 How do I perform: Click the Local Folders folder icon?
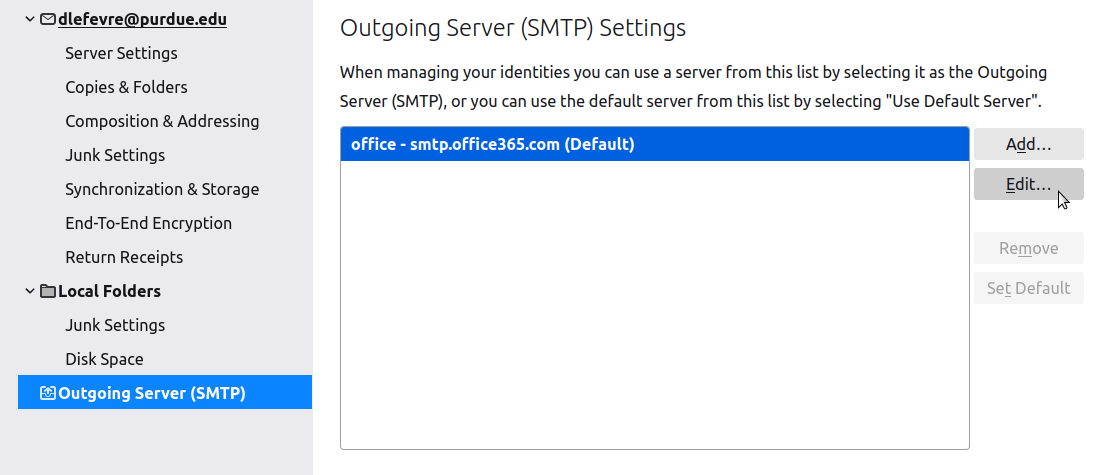pos(48,291)
